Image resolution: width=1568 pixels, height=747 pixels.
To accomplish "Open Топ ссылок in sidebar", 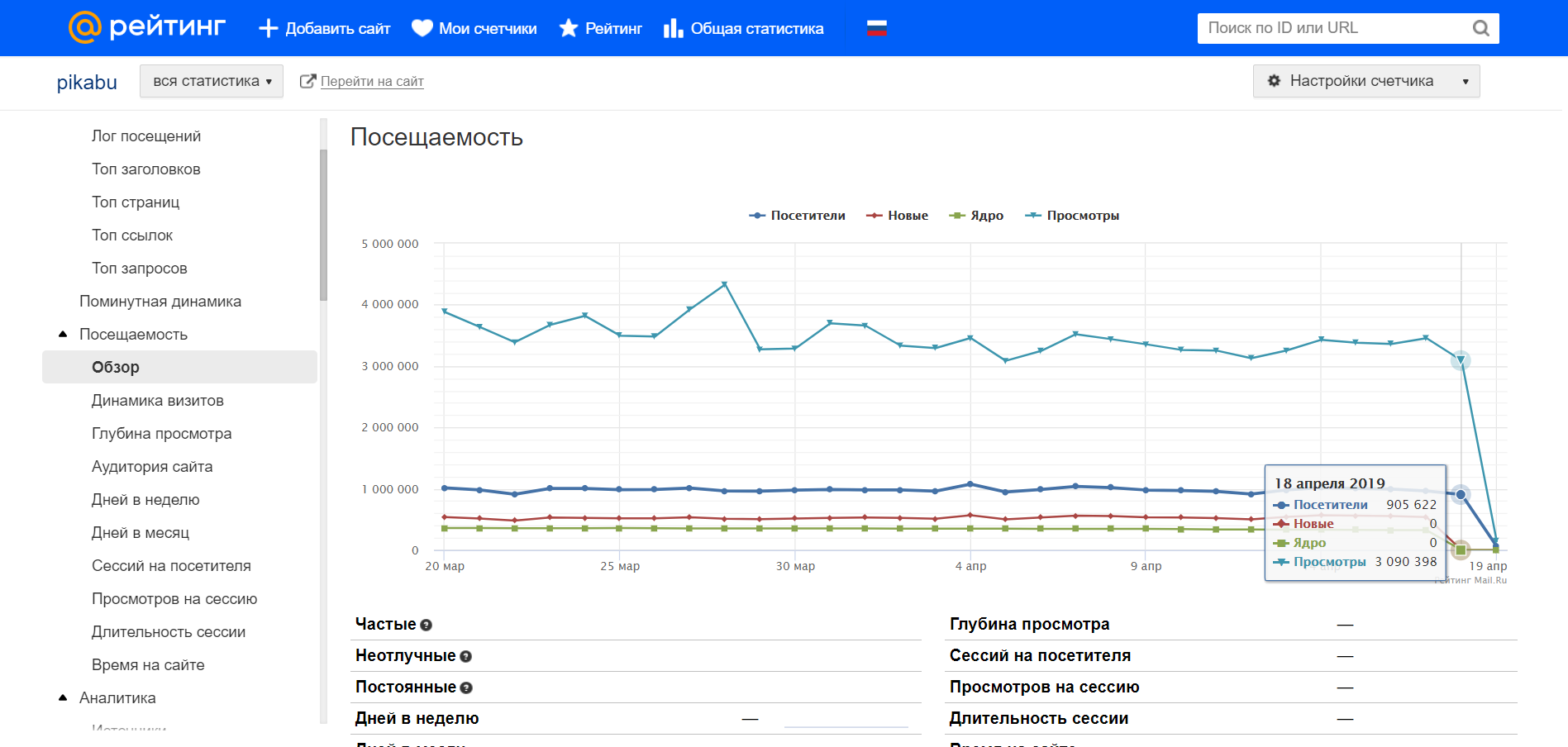I will pyautogui.click(x=132, y=236).
